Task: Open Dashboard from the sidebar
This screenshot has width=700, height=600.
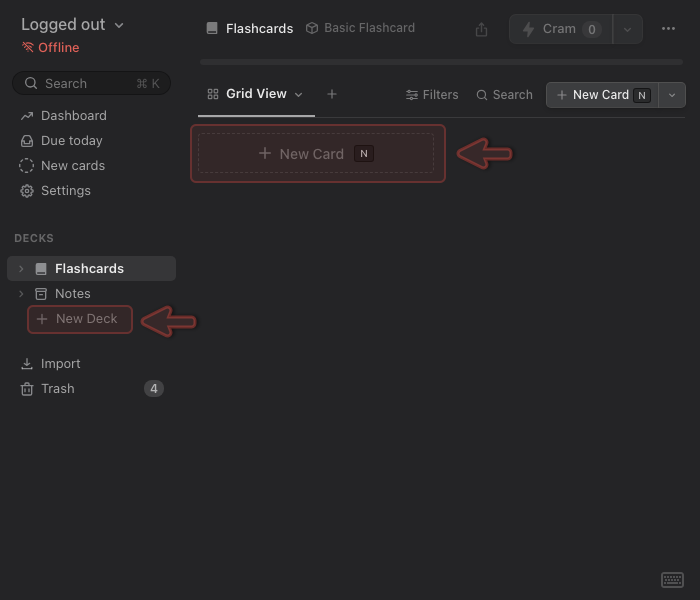Action: pyautogui.click(x=73, y=116)
